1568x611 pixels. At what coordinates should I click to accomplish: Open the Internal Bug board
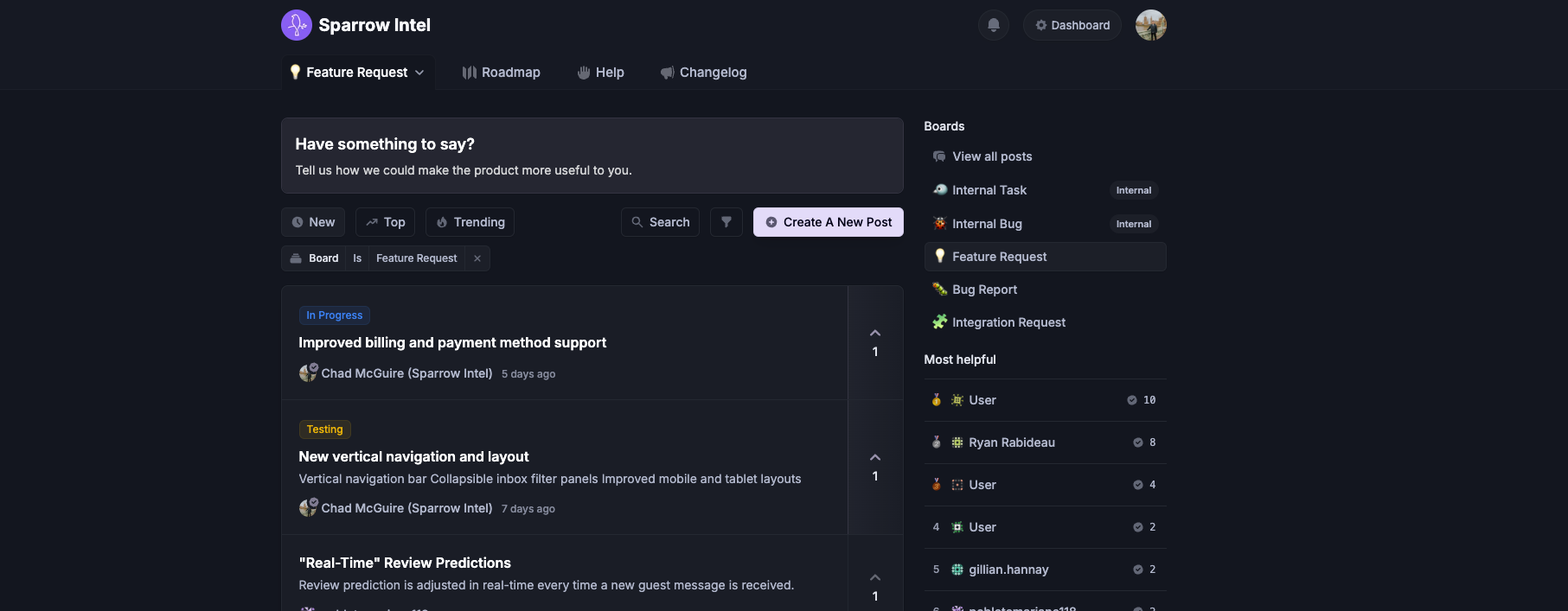987,224
